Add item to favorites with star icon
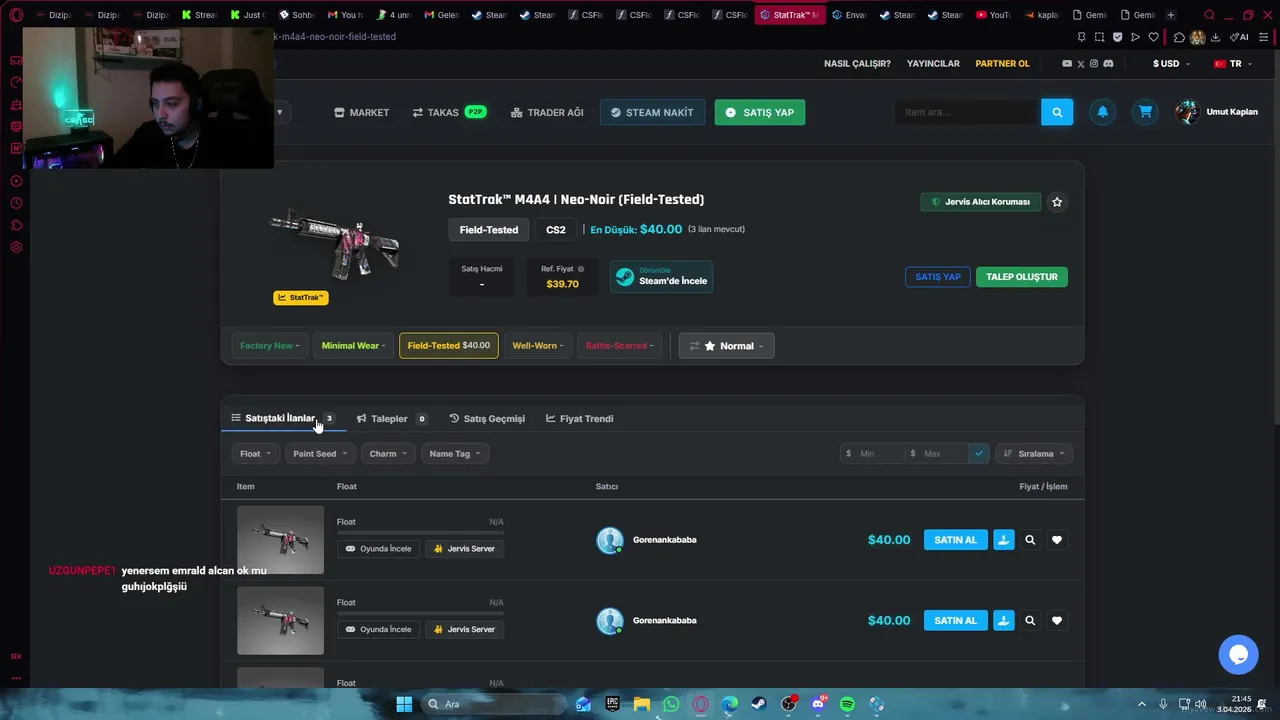The image size is (1280, 720). click(x=1057, y=202)
